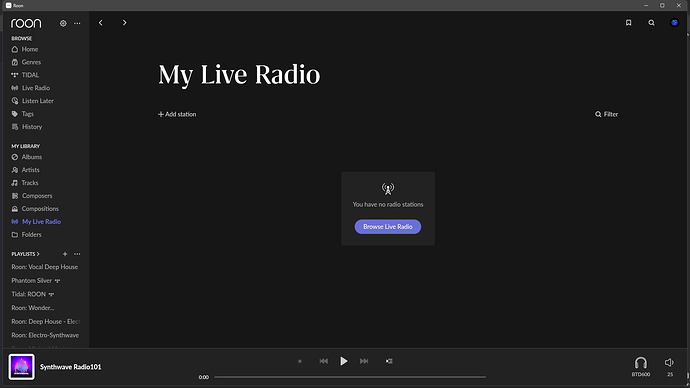Click Add station
Viewport: 690px width, 388px height.
177,114
